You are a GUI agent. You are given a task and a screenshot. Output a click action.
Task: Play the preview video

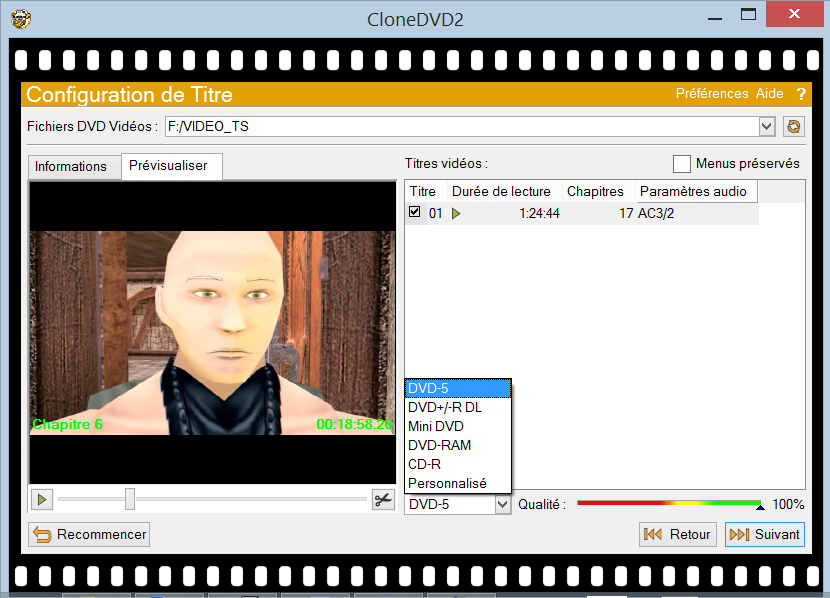[x=42, y=500]
